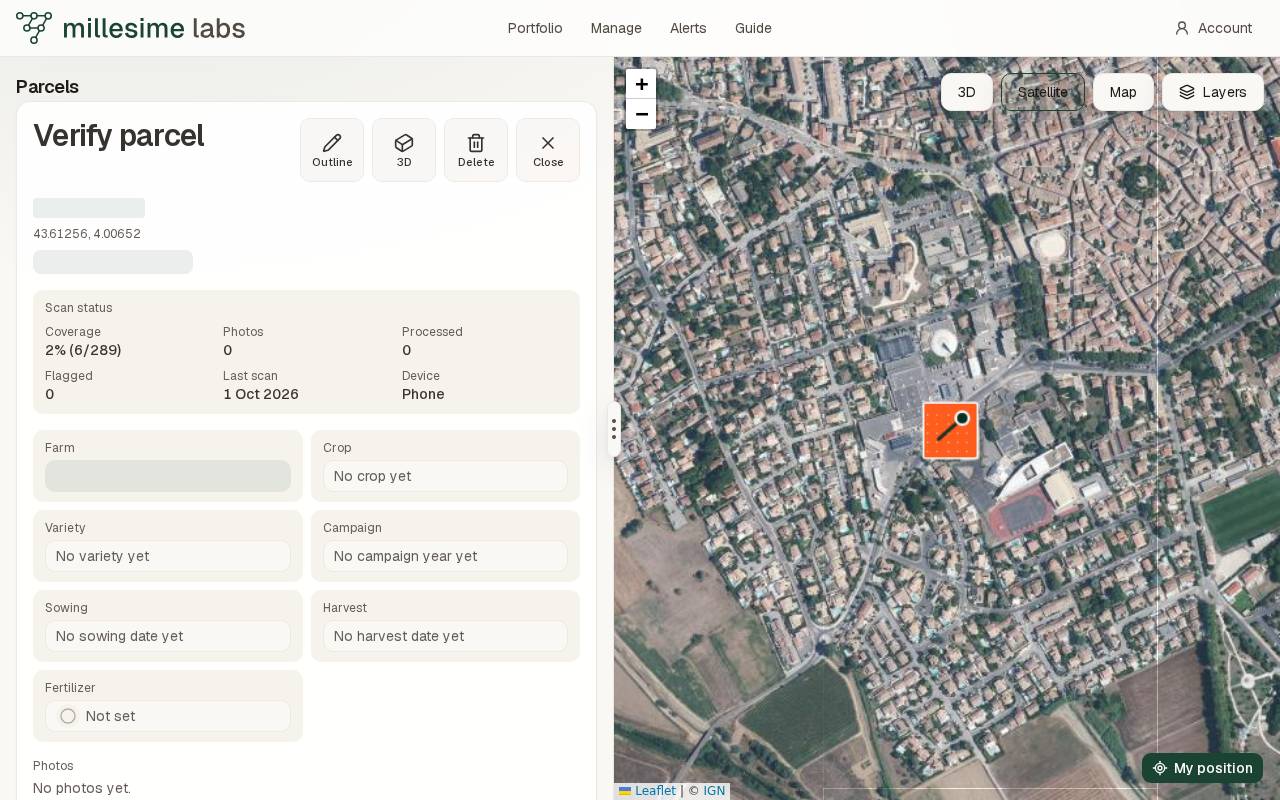Open the IGN attribution link
Screen dimensions: 1280x800
click(714, 791)
